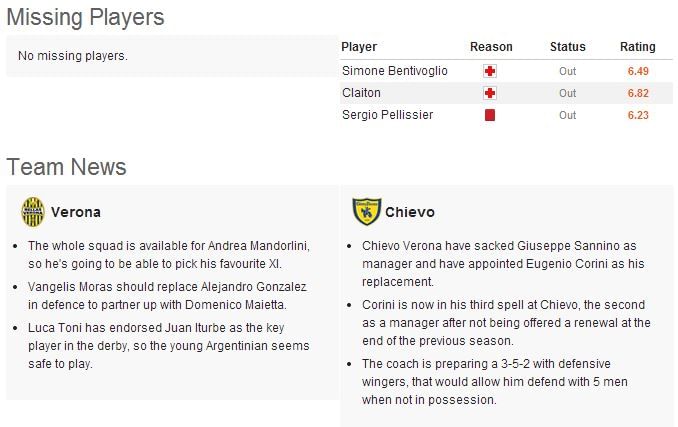The height and width of the screenshot is (427, 678).
Task: Open Claiton player link
Action: [361, 93]
